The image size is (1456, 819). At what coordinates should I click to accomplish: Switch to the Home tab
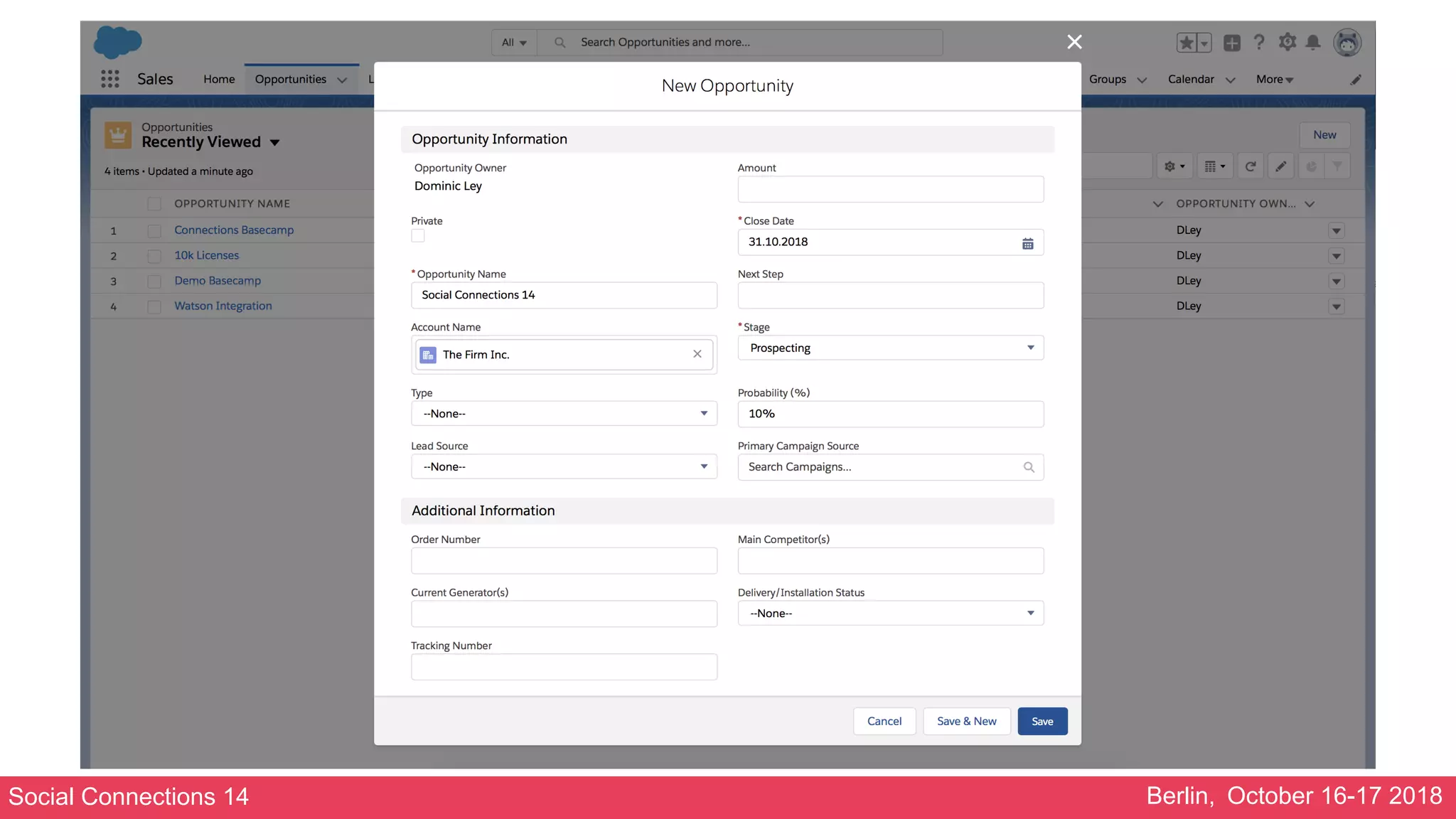pos(219,79)
